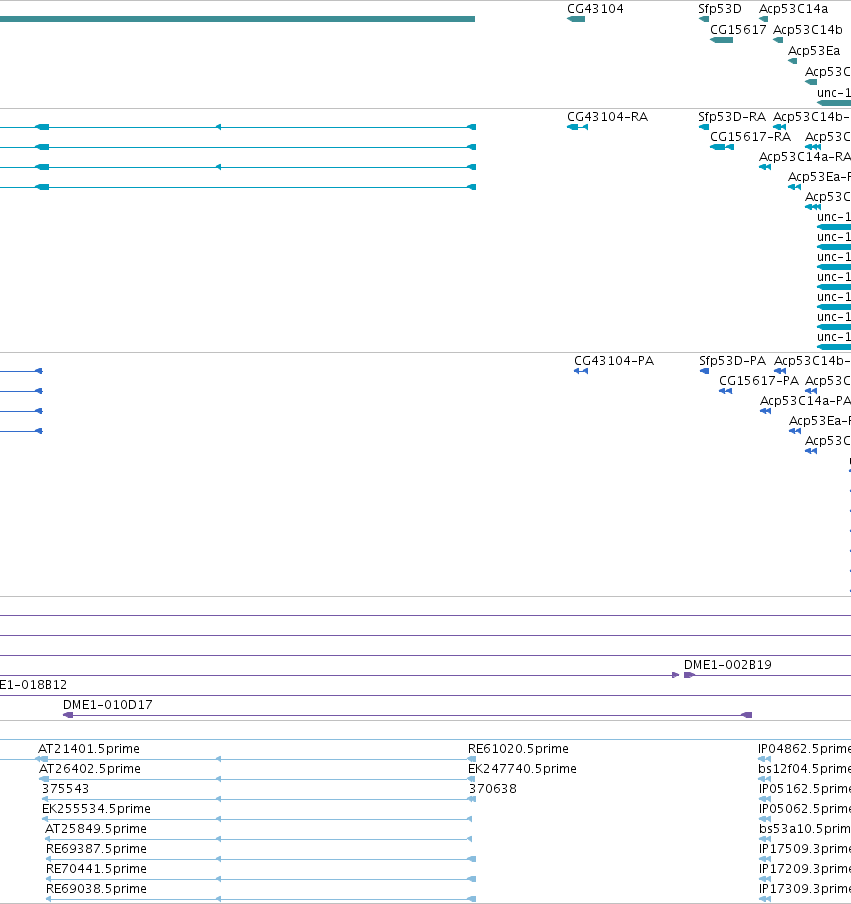Click the CG43104-PA protein label
Image resolution: width=851 pixels, height=904 pixels.
click(614, 361)
